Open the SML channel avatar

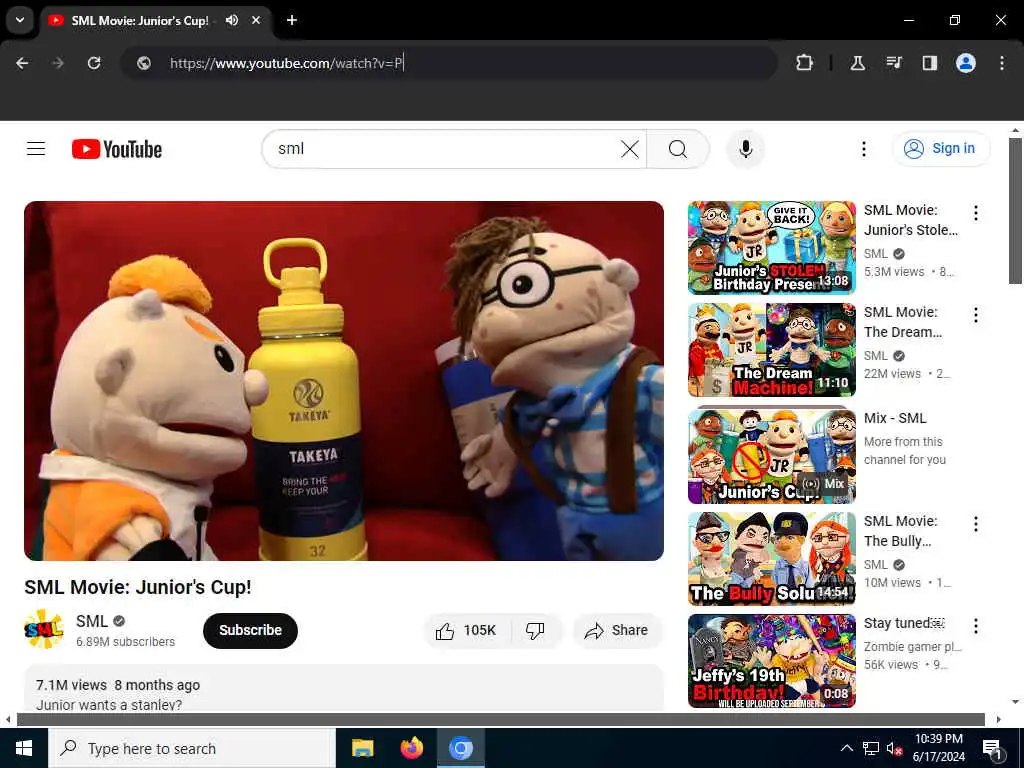click(44, 630)
